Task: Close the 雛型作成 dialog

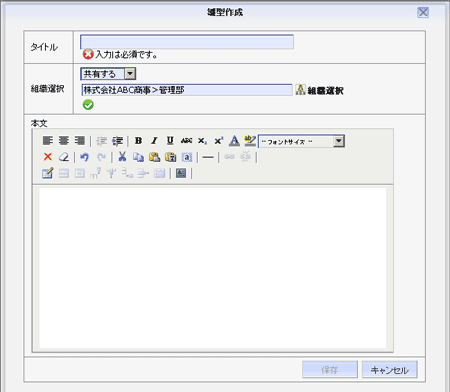Action: click(423, 12)
